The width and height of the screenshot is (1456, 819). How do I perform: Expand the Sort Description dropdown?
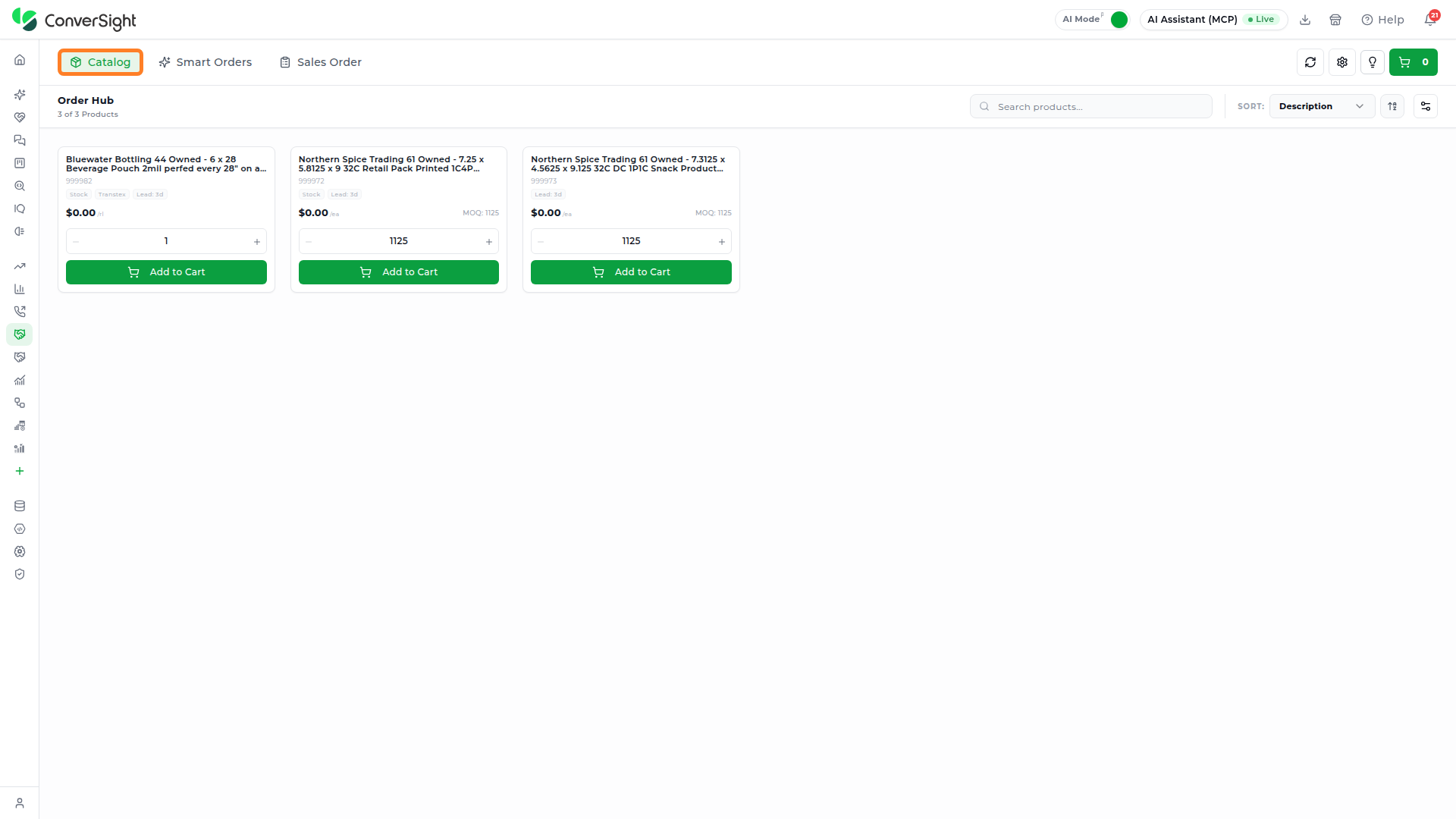1322,106
